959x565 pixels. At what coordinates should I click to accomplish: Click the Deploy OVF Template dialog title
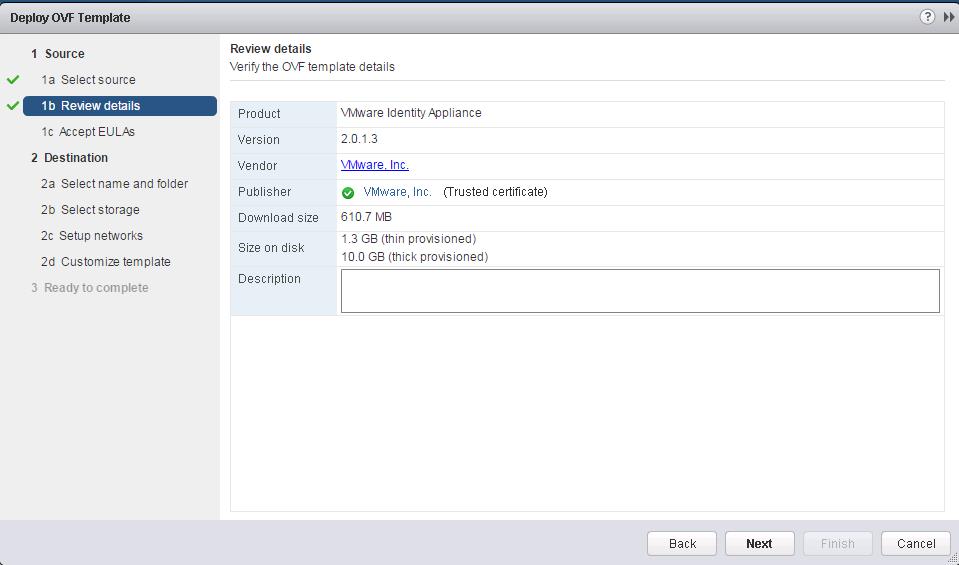tap(70, 18)
